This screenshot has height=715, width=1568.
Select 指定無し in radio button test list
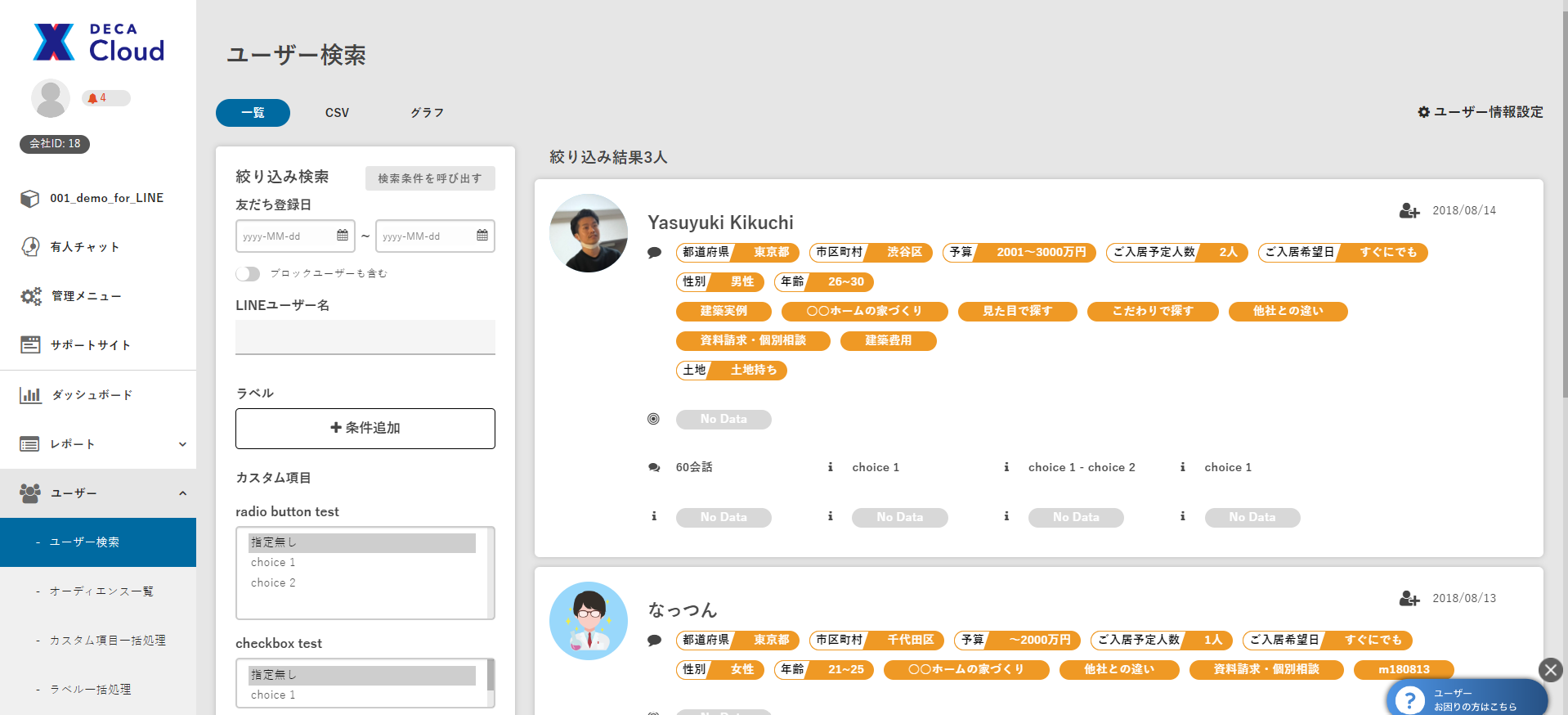coord(362,542)
